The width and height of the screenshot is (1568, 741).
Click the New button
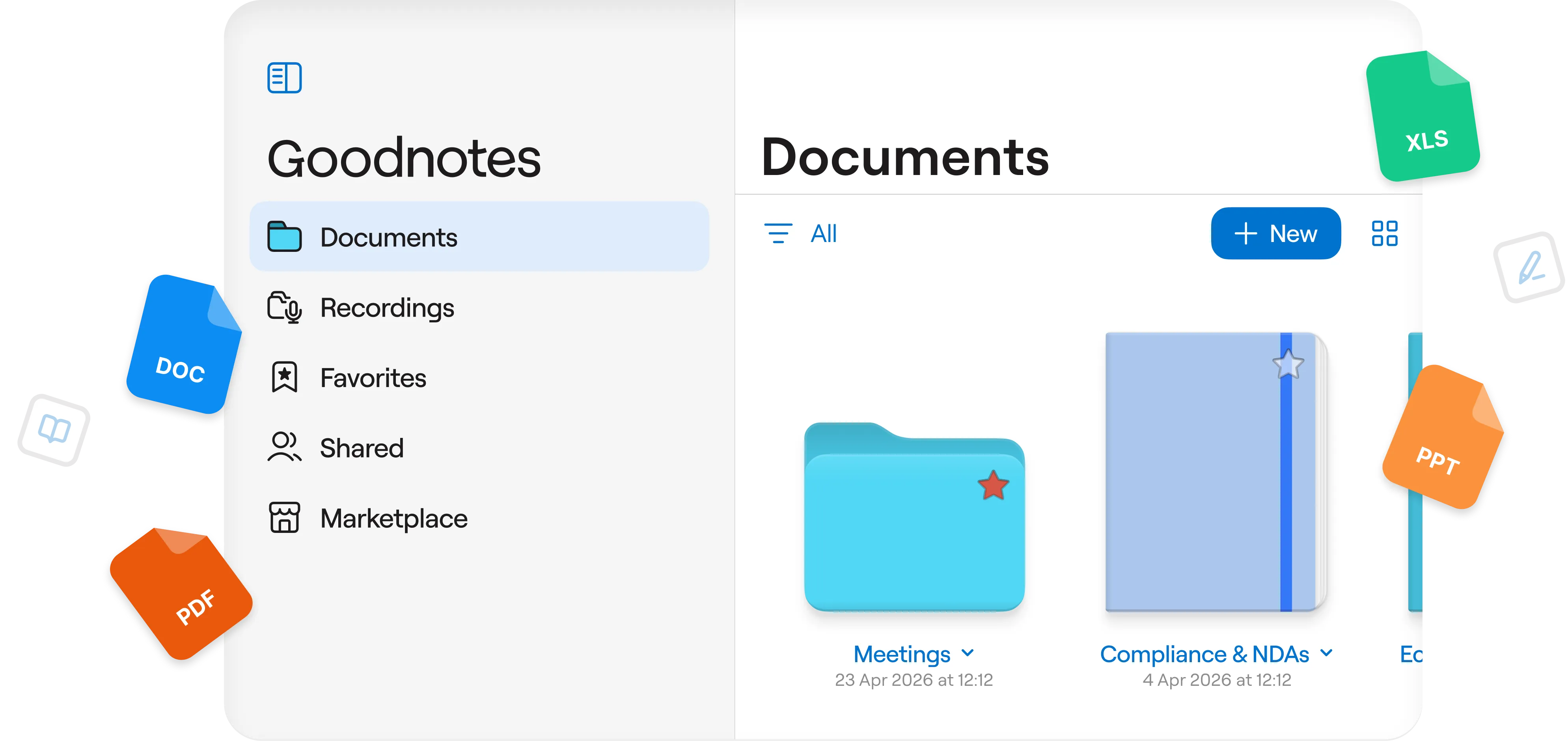tap(1276, 234)
